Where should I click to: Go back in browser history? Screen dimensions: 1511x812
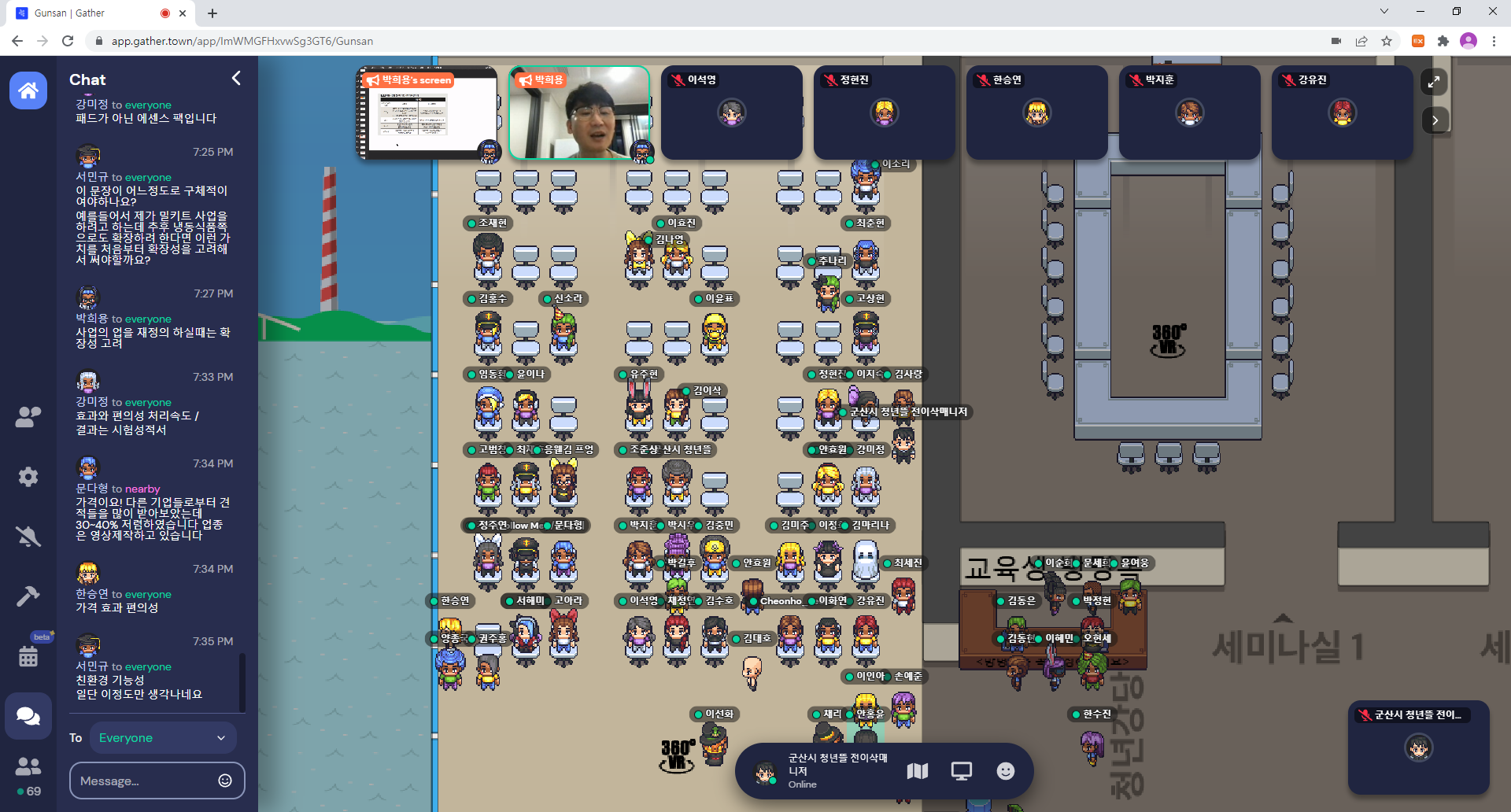17,41
